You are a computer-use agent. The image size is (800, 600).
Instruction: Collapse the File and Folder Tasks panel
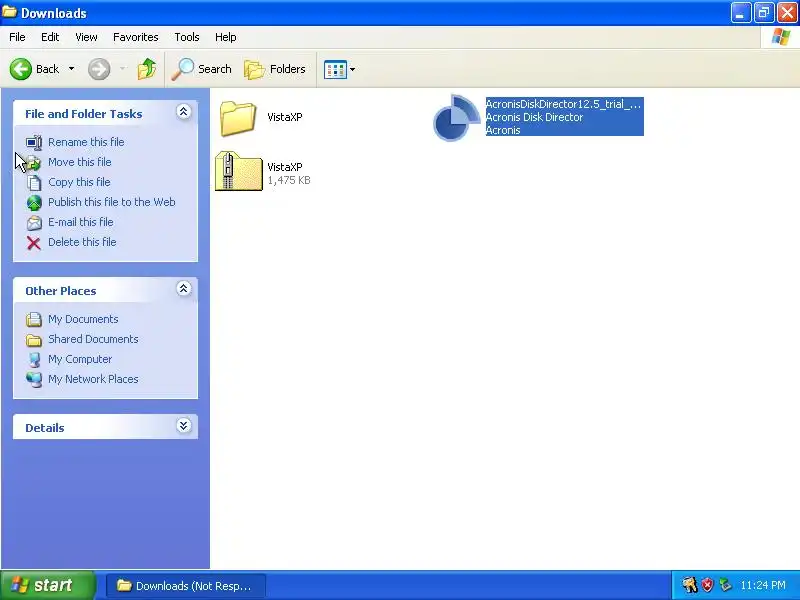[184, 112]
